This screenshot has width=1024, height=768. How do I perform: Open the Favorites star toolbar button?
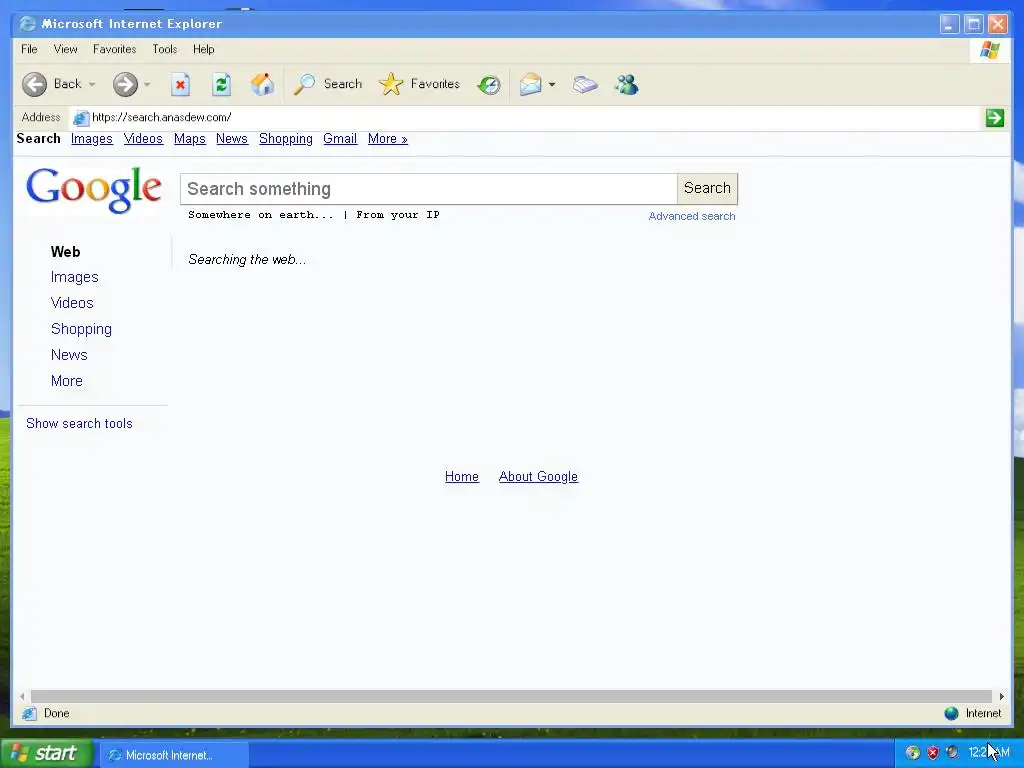420,84
